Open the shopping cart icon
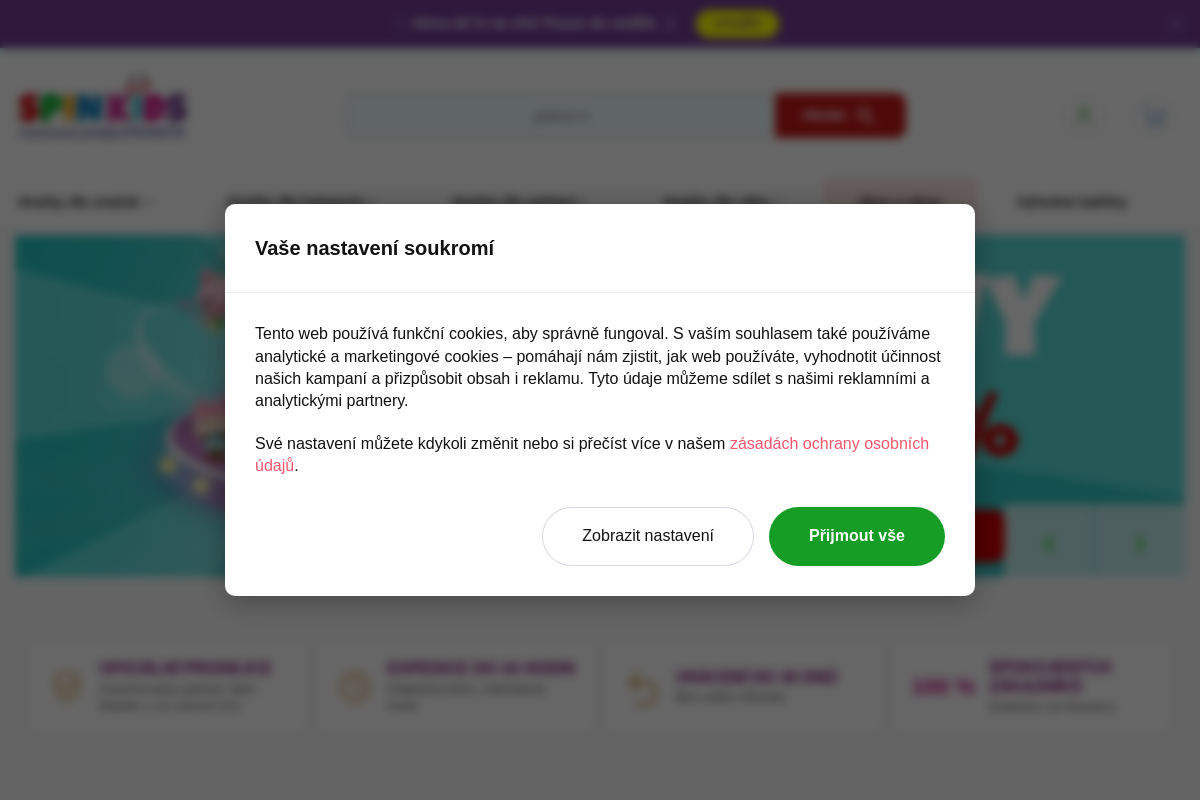The image size is (1200, 800). tap(1155, 116)
